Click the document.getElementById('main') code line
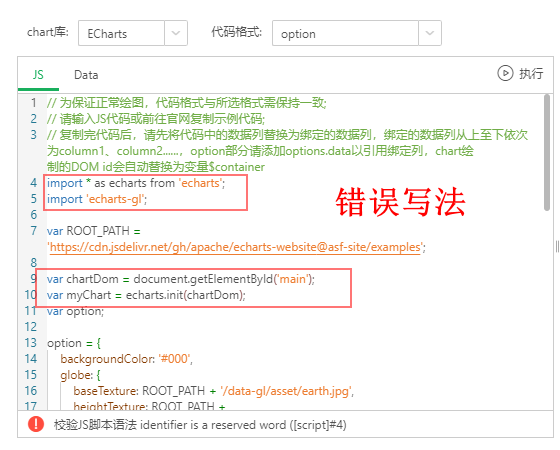 181,279
